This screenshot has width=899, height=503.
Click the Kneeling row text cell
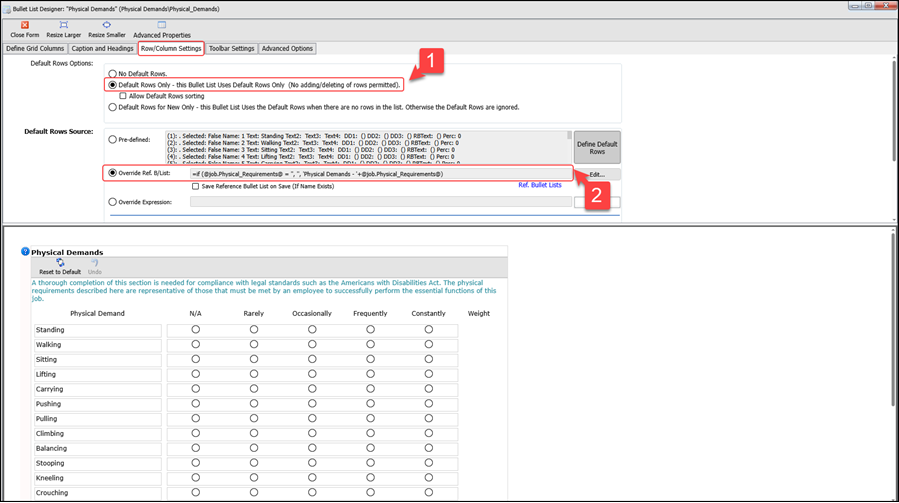[x=97, y=478]
